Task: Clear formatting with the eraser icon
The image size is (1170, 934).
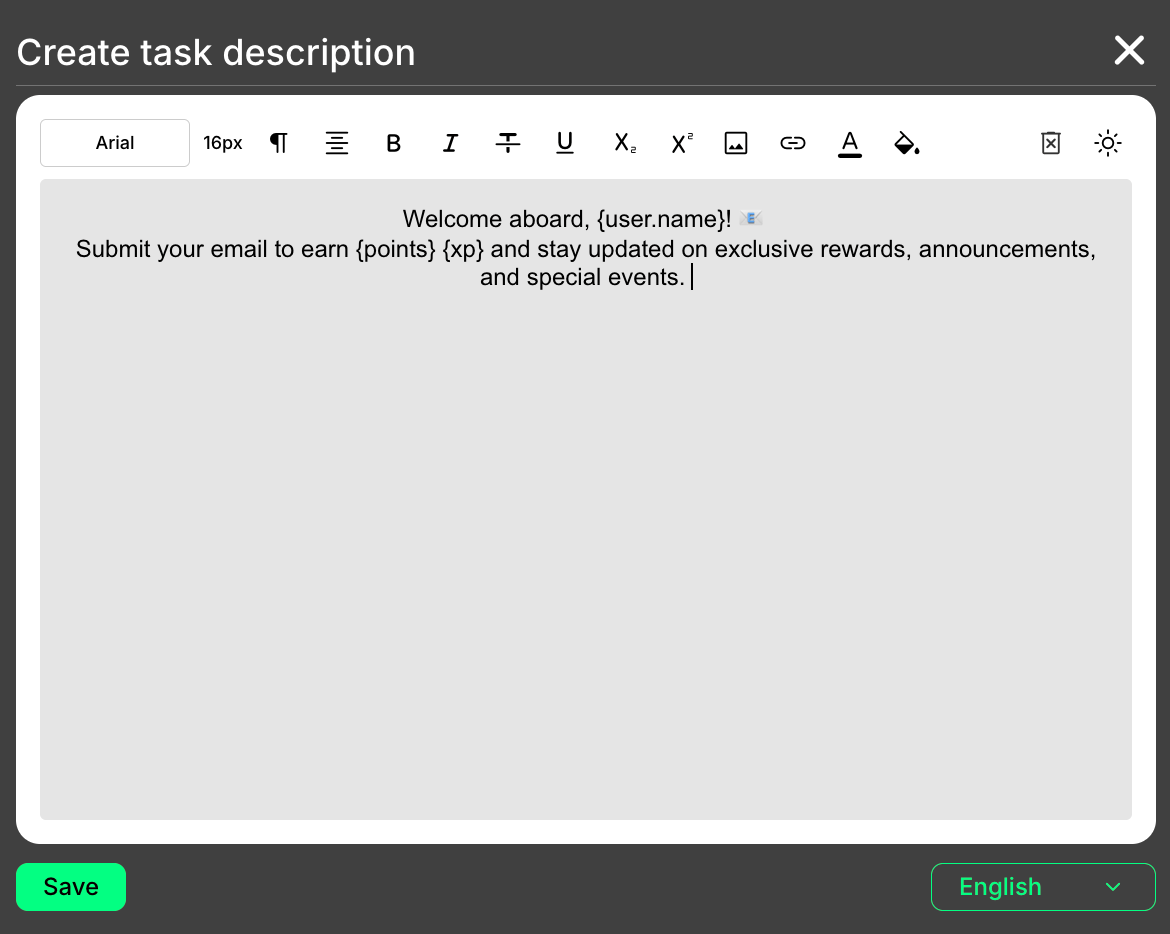Action: tap(1051, 142)
